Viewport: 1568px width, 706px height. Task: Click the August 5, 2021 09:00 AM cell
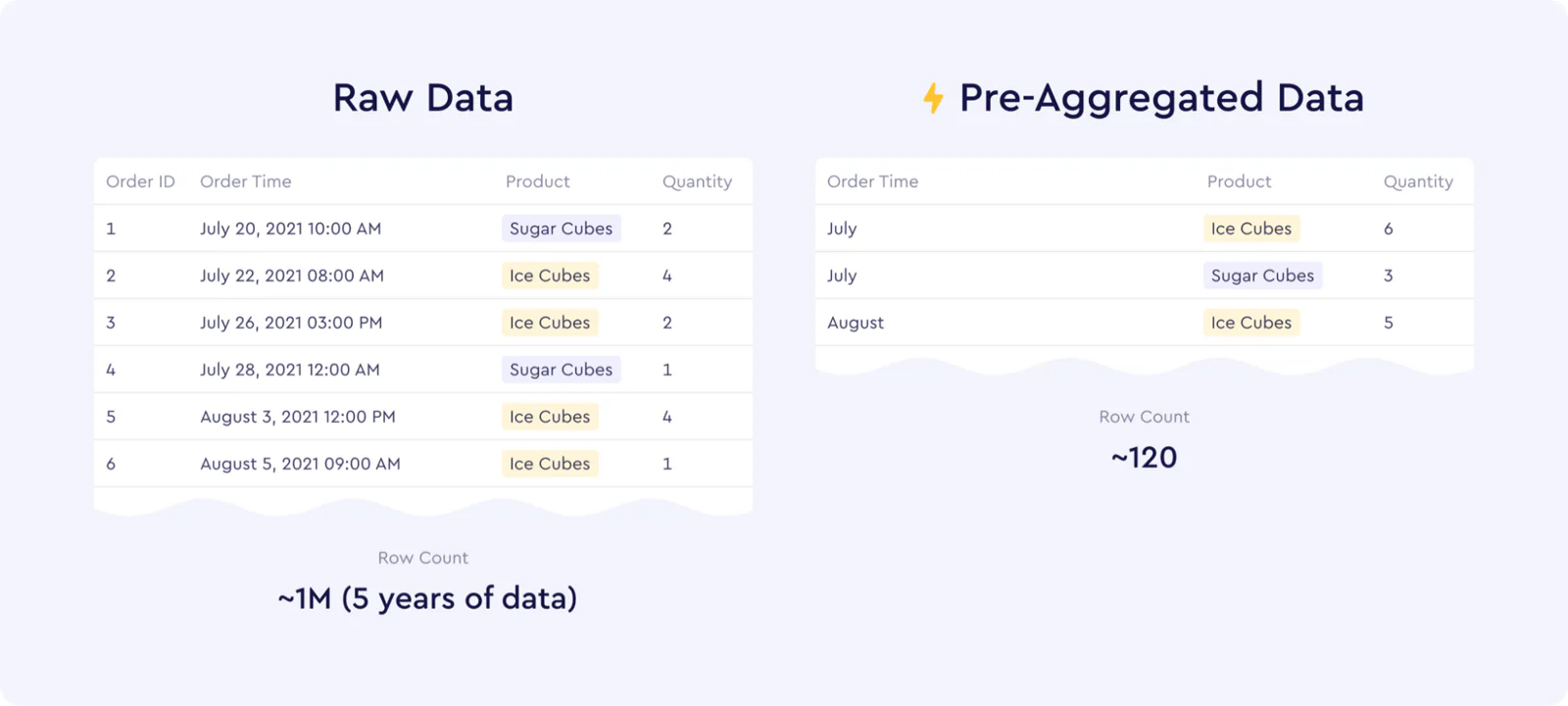(x=300, y=464)
